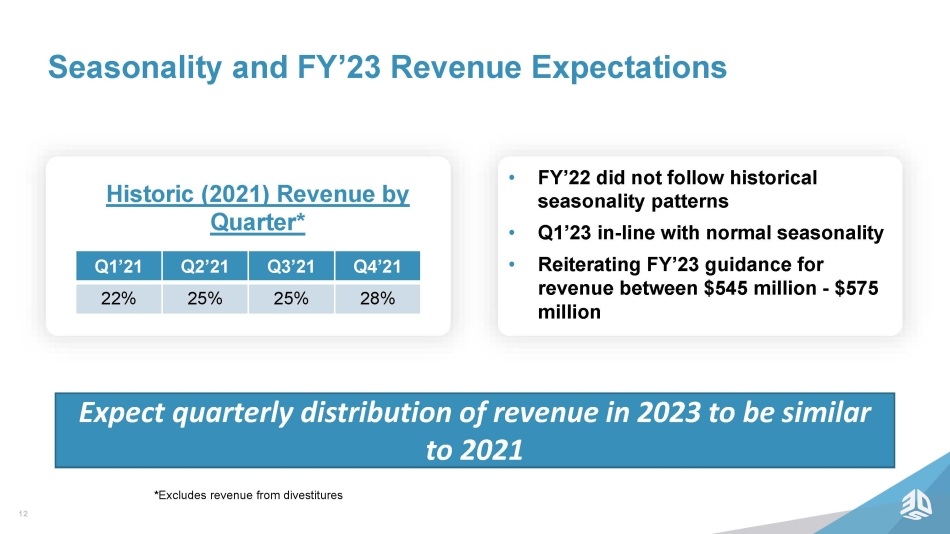
Task: Select the Q4'21 table header cell
Action: click(x=377, y=266)
